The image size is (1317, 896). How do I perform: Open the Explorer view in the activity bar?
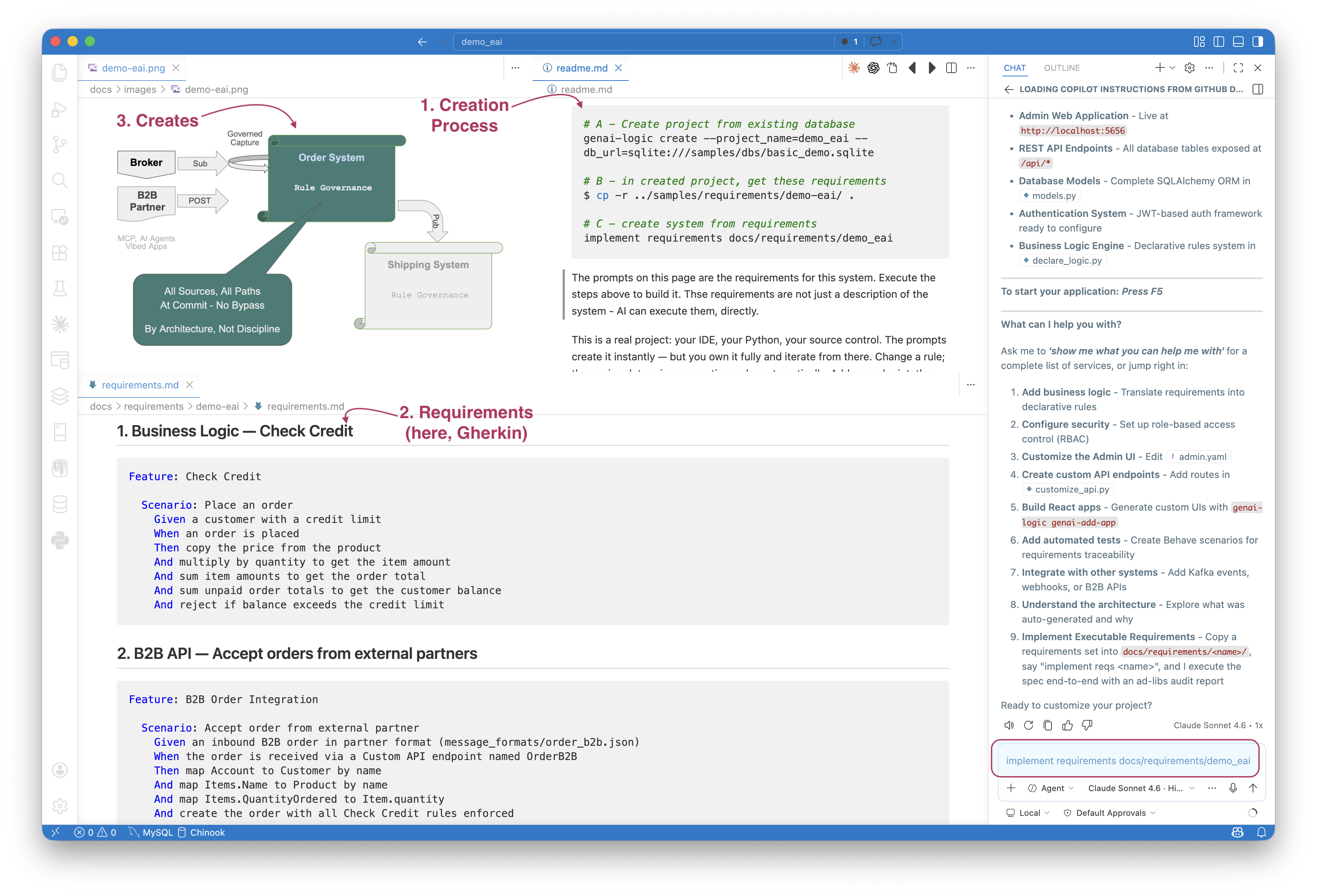click(60, 73)
